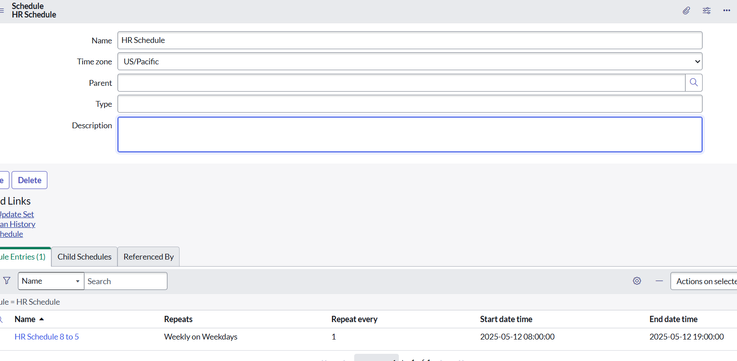Switch to the Referenced By tab

click(149, 257)
